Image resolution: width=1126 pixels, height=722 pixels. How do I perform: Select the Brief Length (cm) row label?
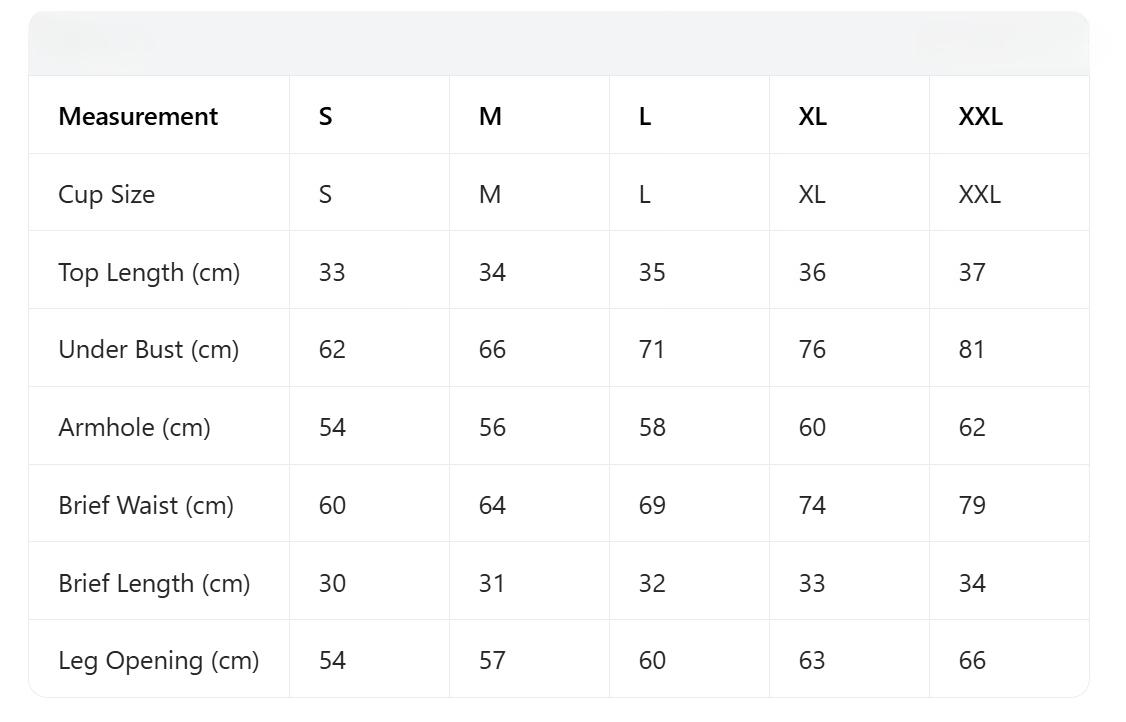154,583
